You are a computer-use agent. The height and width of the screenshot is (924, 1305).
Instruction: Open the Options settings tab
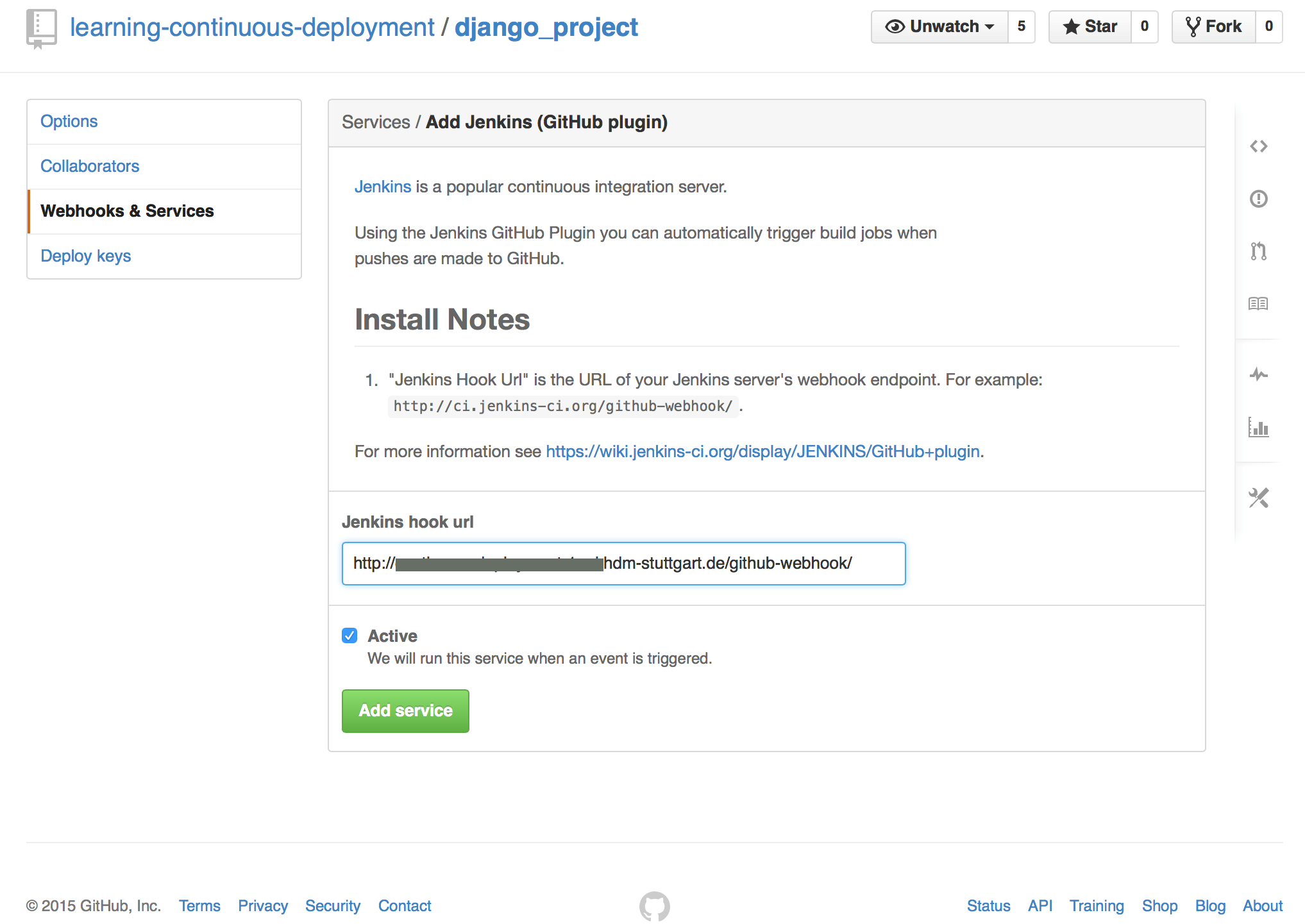click(x=164, y=122)
